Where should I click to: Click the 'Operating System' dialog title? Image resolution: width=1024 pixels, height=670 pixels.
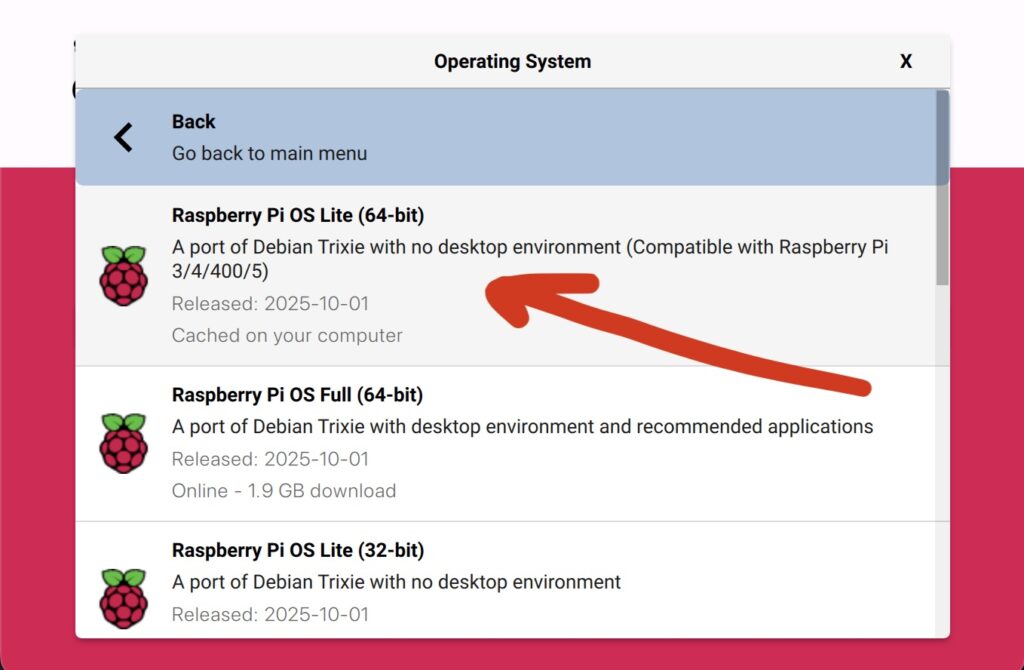pyautogui.click(x=513, y=61)
